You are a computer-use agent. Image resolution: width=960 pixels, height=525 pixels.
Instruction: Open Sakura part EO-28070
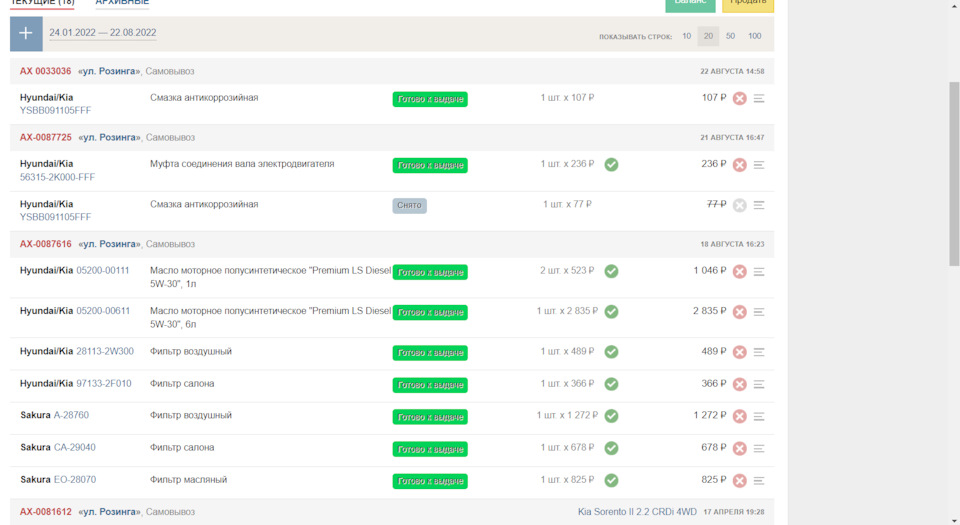pos(75,480)
